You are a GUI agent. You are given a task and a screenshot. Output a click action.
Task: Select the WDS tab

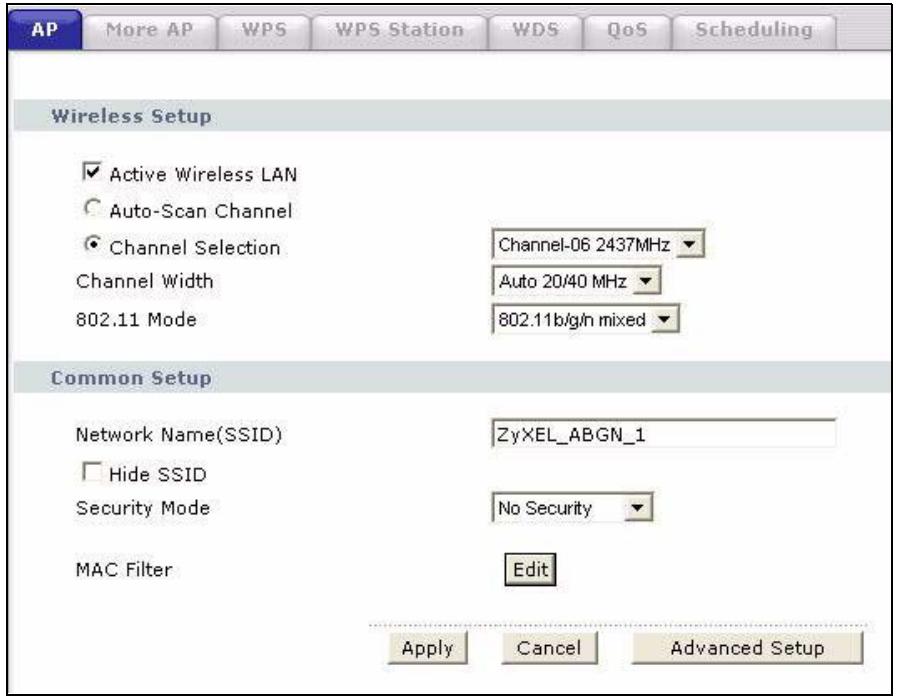(535, 31)
